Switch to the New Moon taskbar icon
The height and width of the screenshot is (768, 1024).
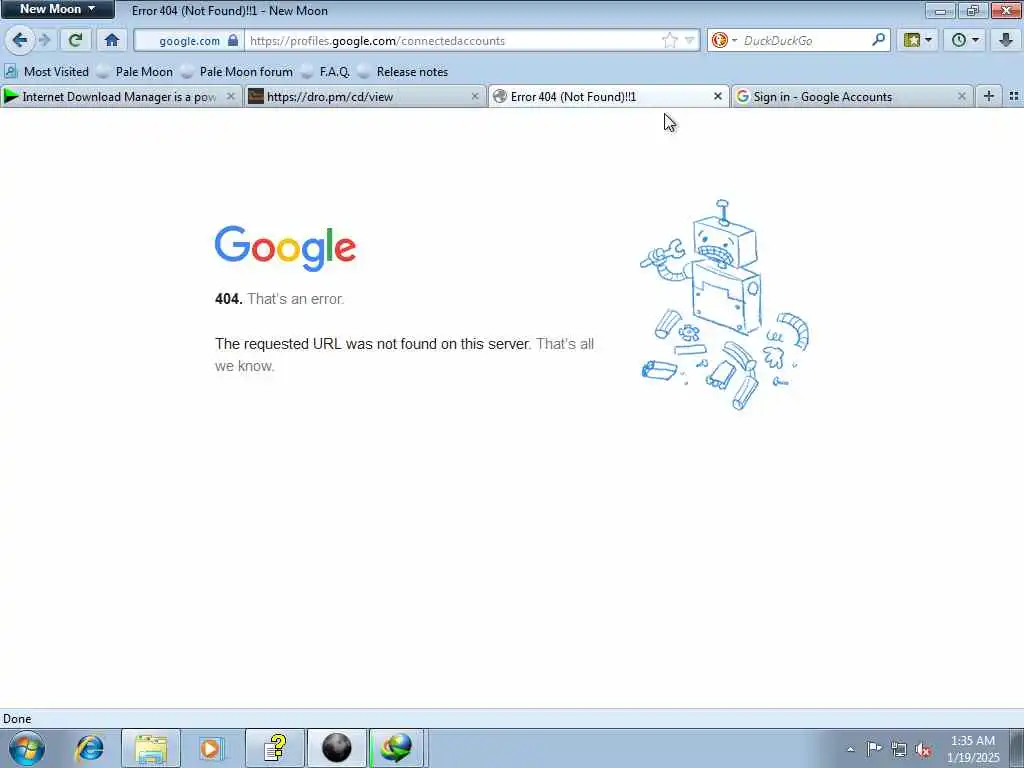pos(336,748)
